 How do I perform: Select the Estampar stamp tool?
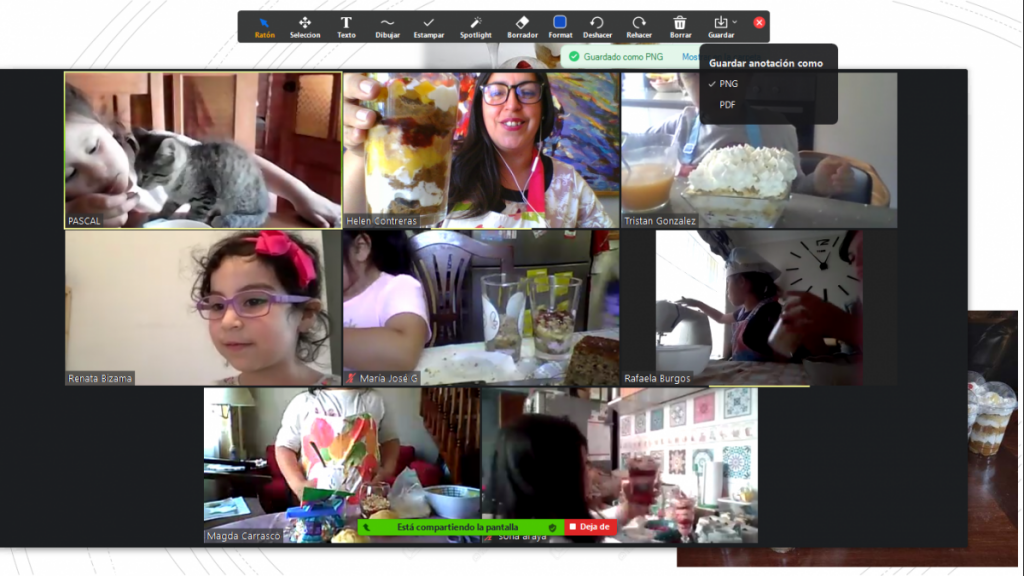pyautogui.click(x=429, y=26)
